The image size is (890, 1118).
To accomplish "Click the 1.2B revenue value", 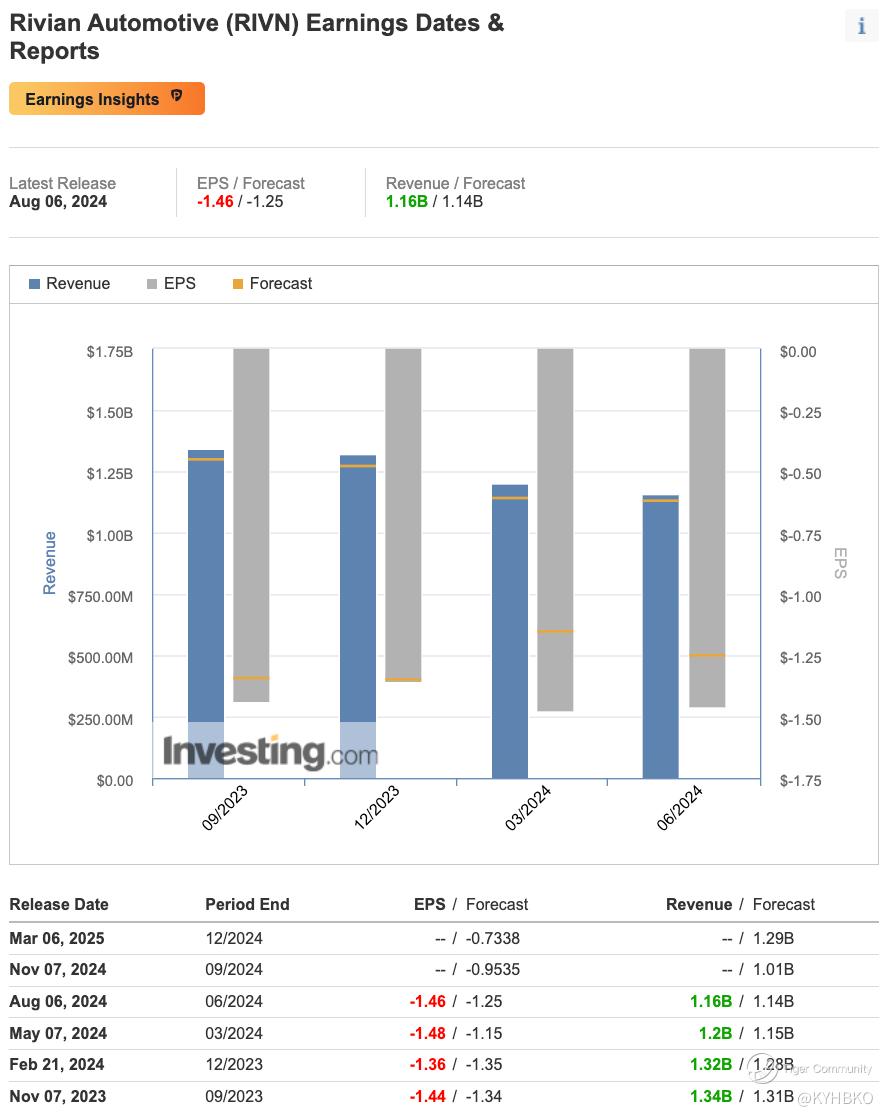I will [x=715, y=1033].
